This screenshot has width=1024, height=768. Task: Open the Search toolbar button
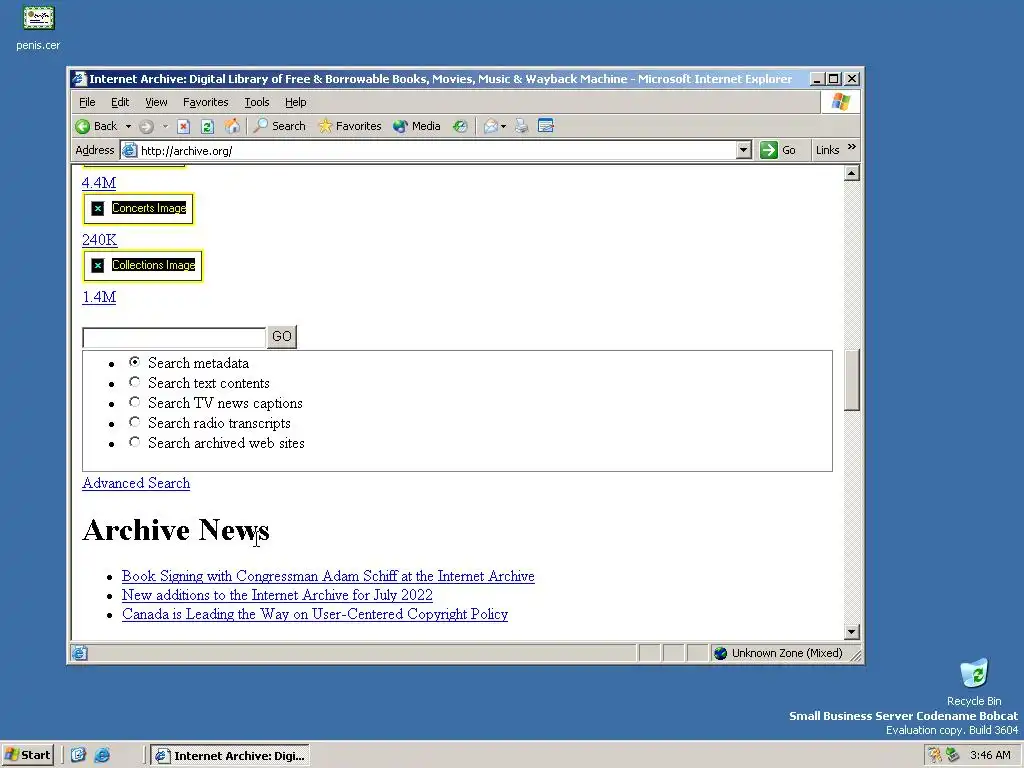[280, 126]
